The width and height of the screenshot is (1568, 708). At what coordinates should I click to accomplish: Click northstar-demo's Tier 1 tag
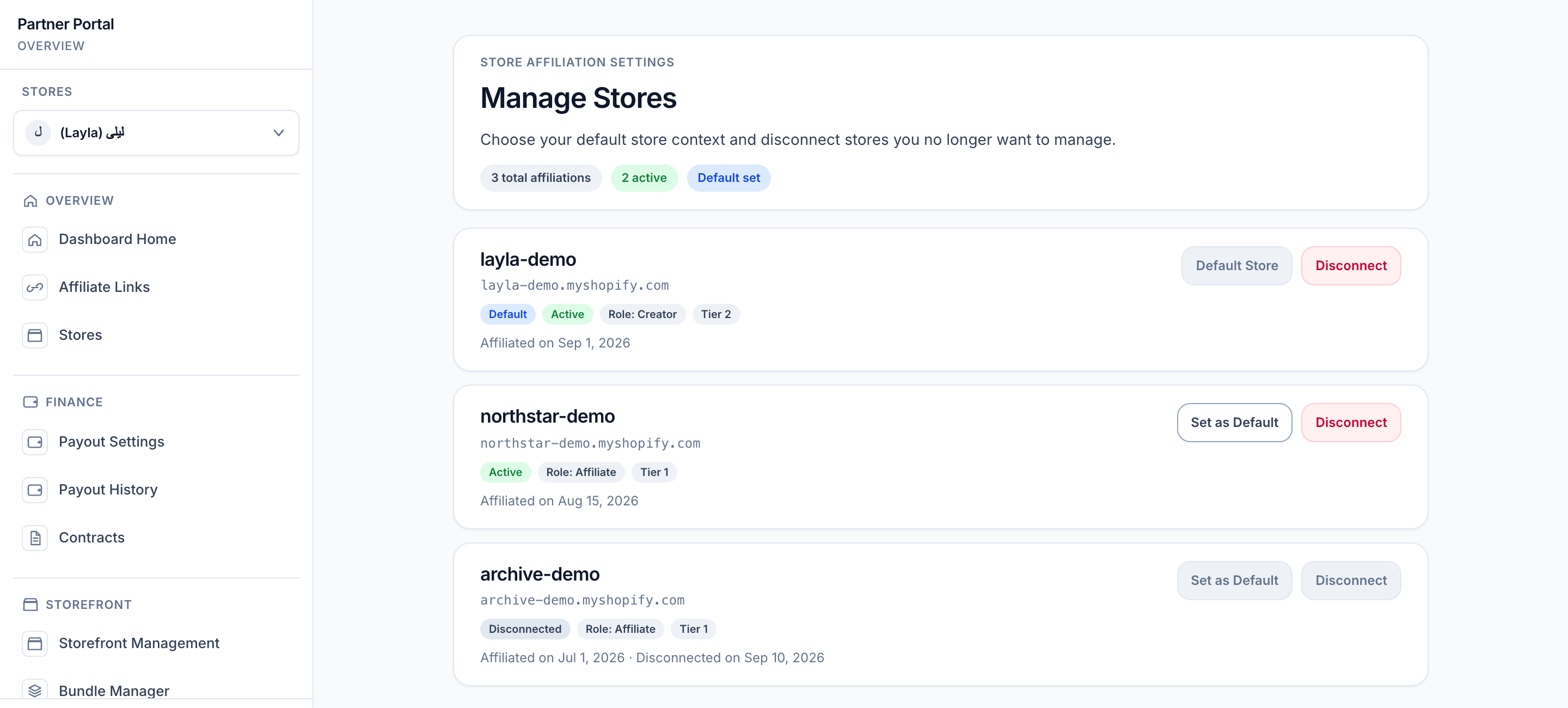654,472
